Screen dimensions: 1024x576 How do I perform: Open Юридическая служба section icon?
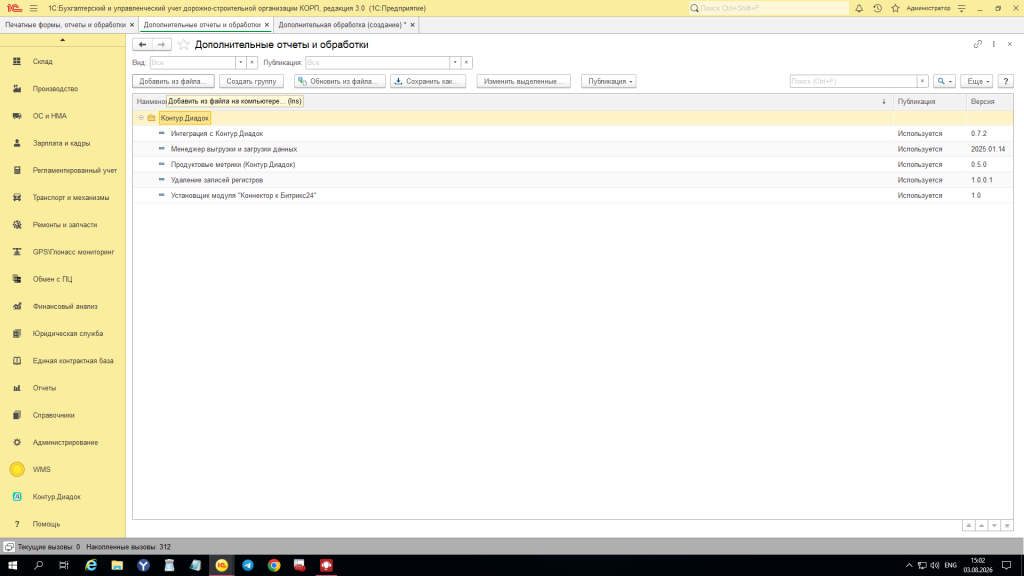(x=17, y=334)
